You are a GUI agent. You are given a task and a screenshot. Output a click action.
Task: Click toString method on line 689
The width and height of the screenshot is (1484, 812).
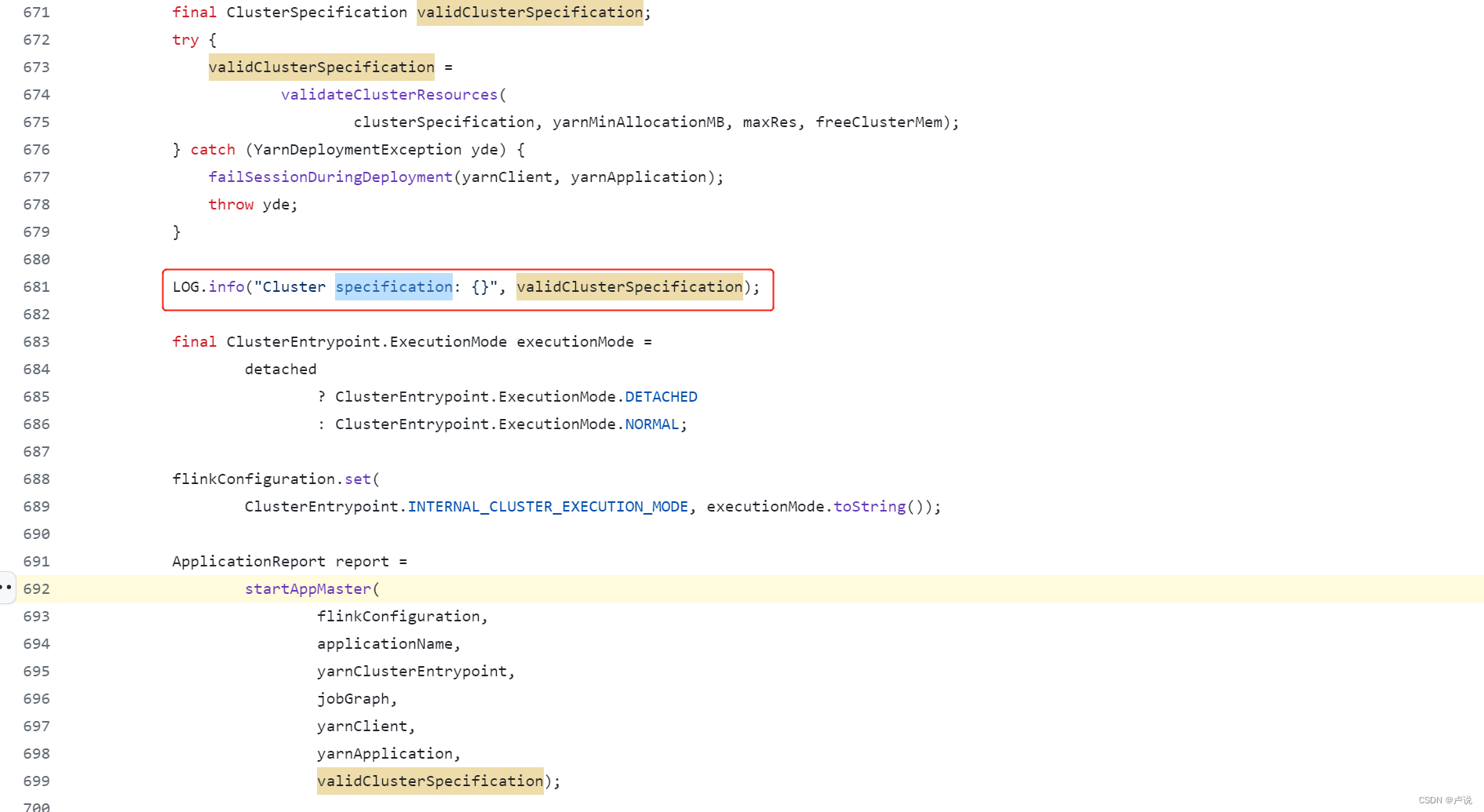tap(870, 507)
